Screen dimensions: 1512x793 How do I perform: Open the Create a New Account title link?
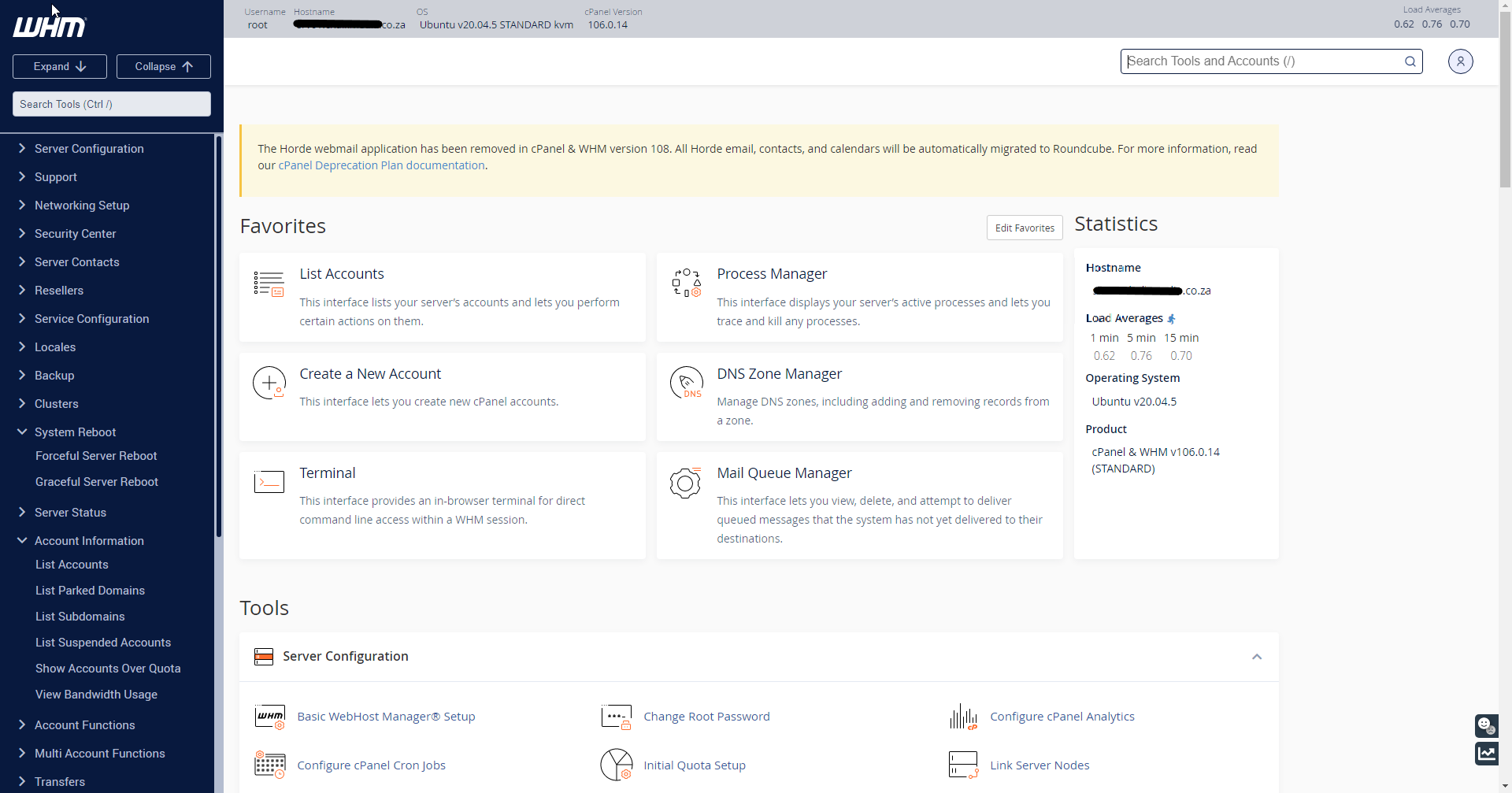[370, 374]
